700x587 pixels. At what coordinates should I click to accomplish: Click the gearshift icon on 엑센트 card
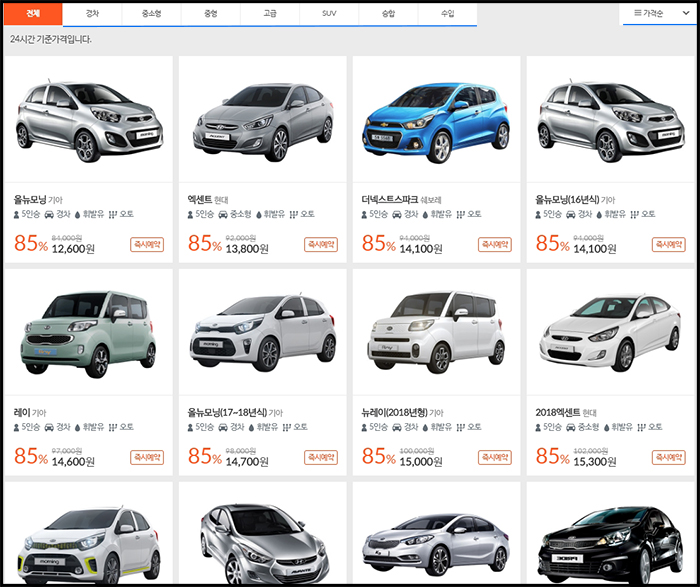coord(293,215)
